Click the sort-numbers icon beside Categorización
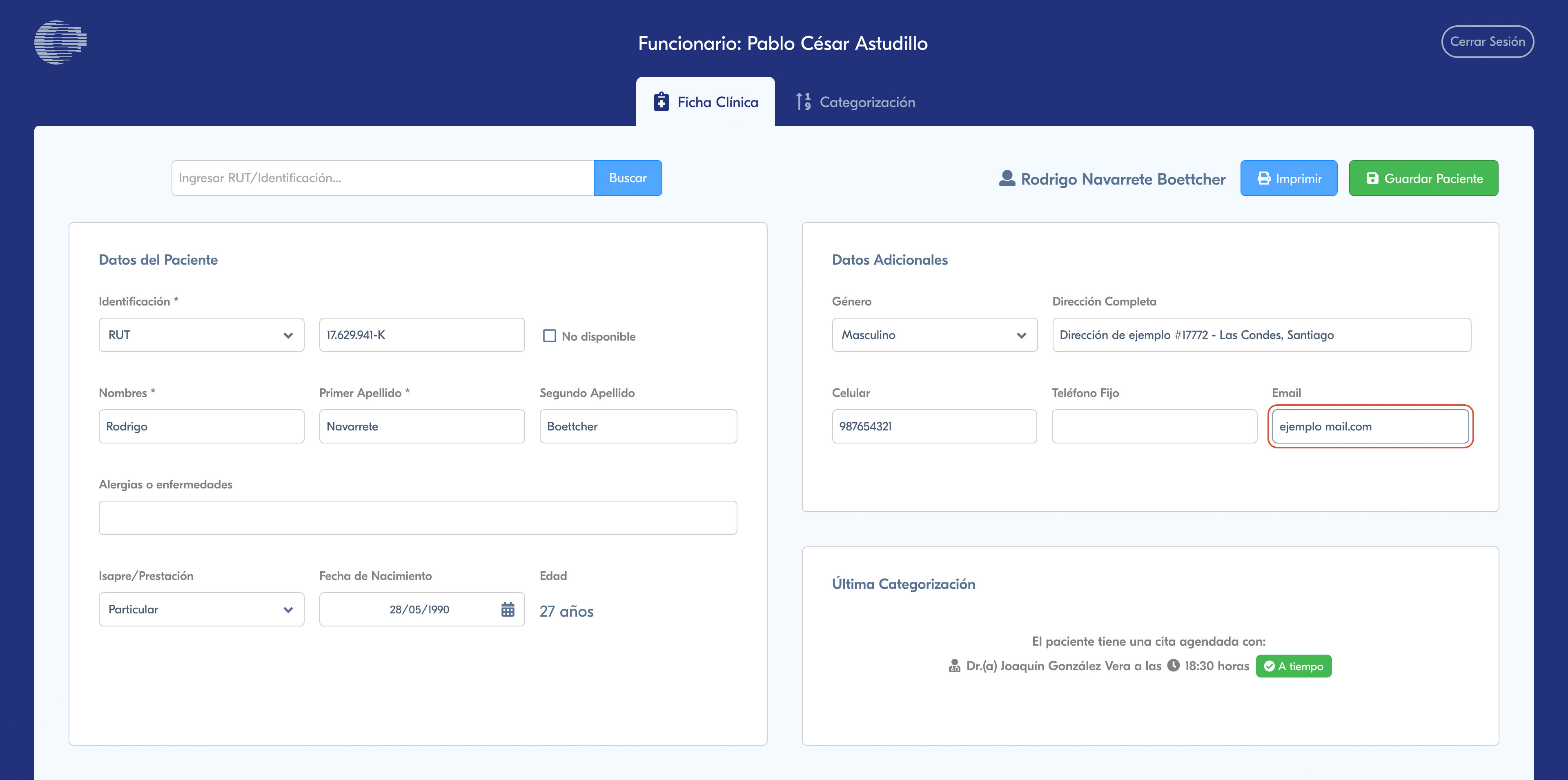The height and width of the screenshot is (780, 1568). tap(804, 102)
